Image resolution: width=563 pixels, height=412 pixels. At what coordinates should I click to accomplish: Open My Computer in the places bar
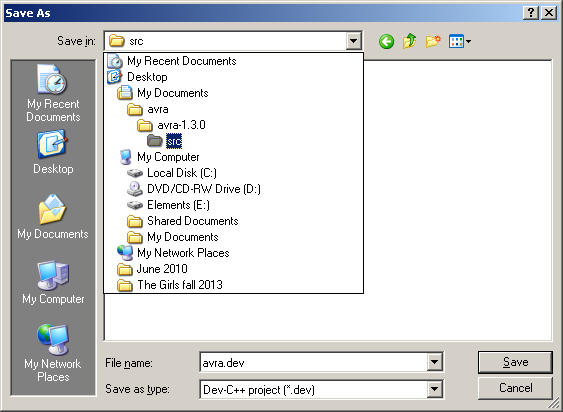pos(53,282)
